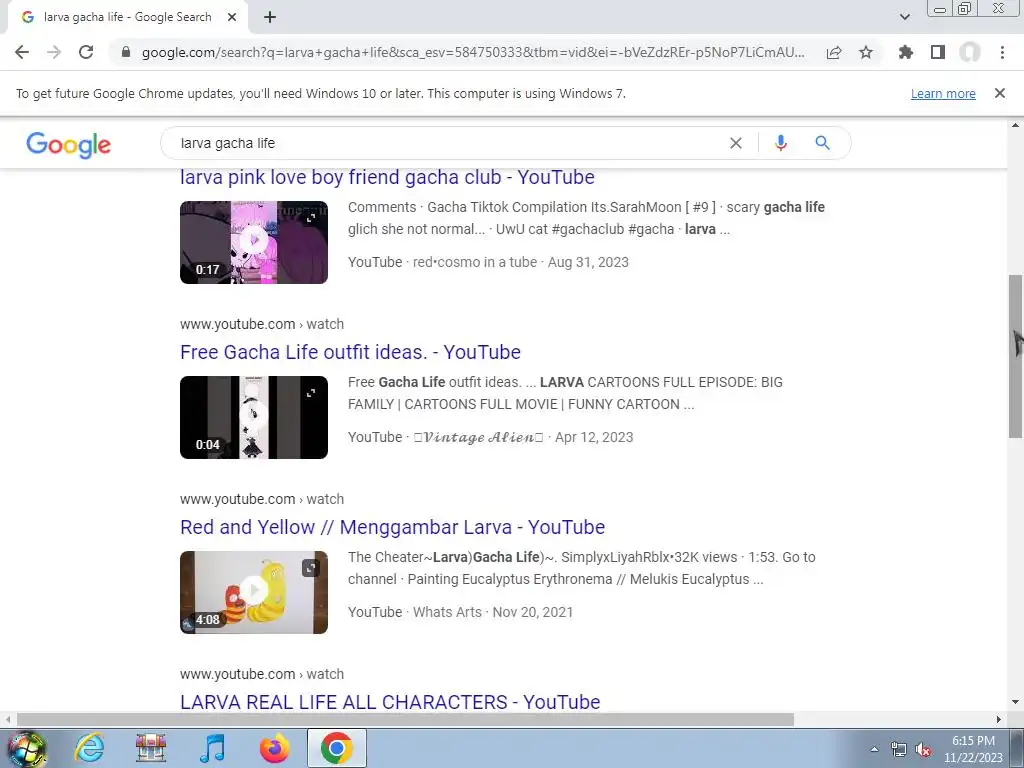Start voice search with microphone icon
The height and width of the screenshot is (768, 1024).
[780, 143]
